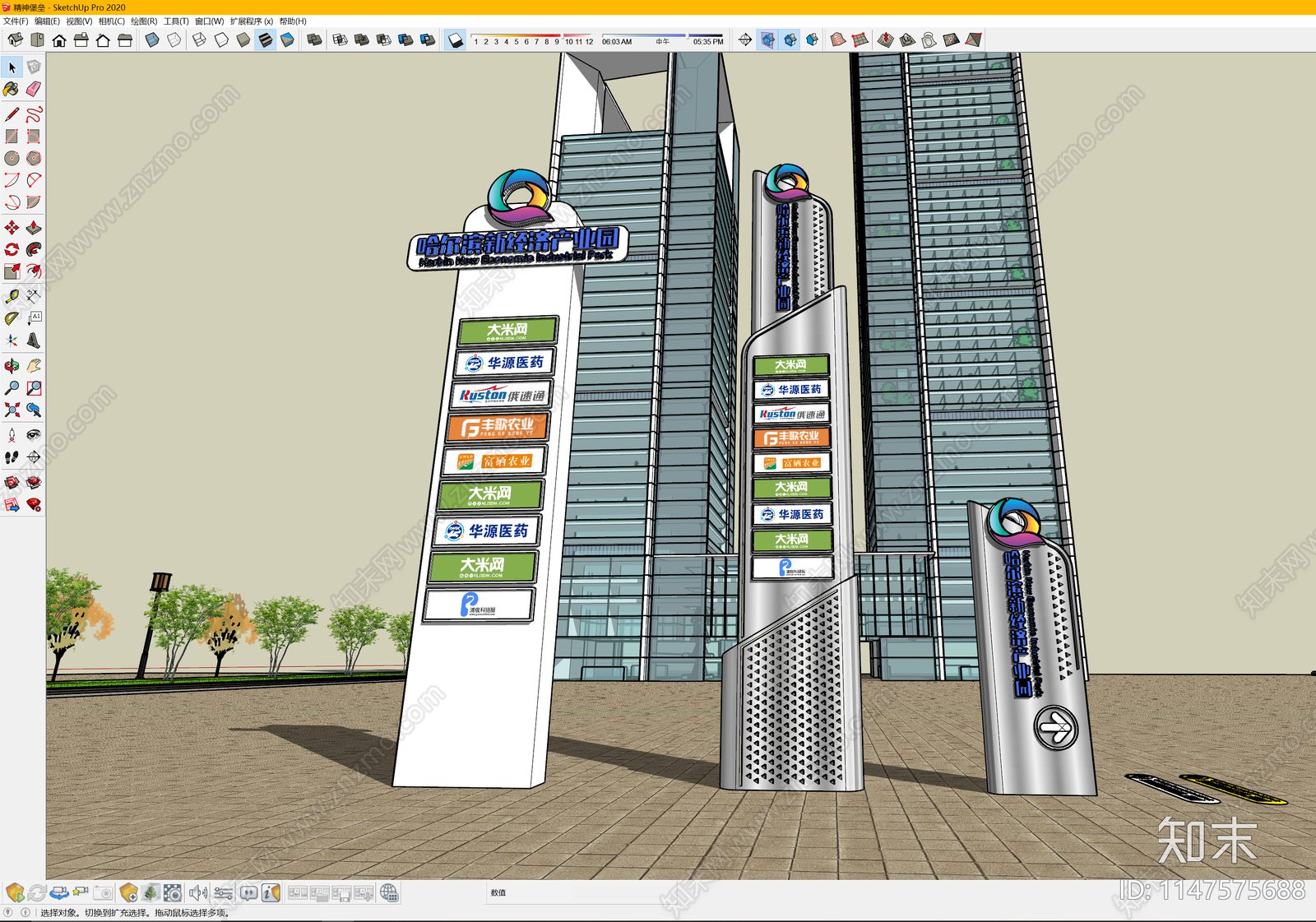The image size is (1316, 922).
Task: Select the Look Around eye tool
Action: tap(34, 435)
